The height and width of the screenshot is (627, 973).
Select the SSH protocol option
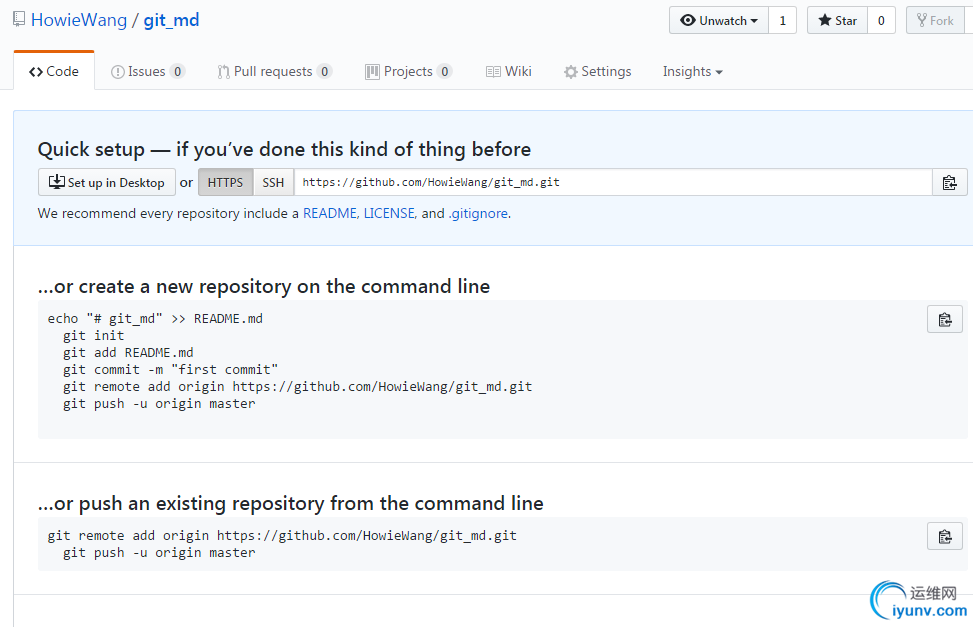pyautogui.click(x=273, y=183)
